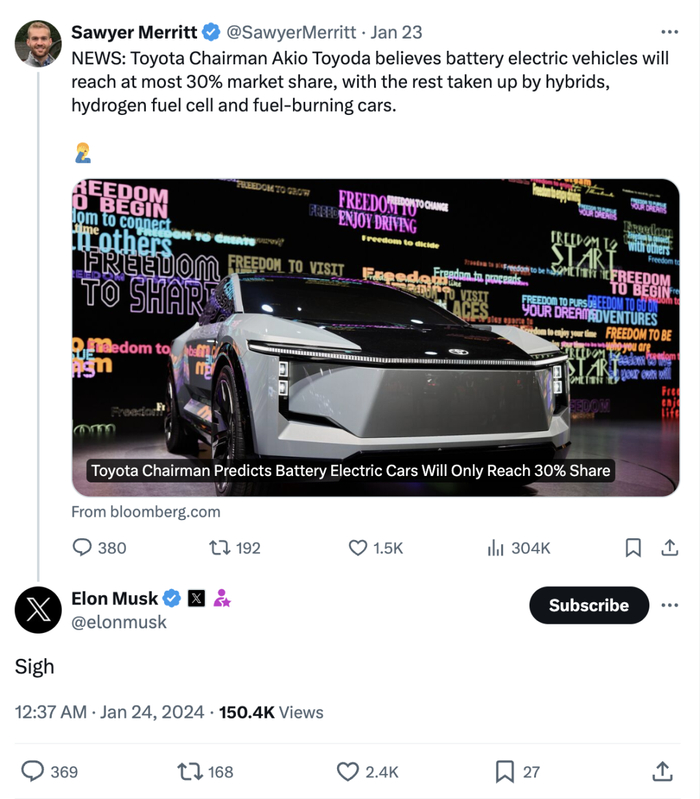Screen dimensions: 700x799
Task: Reply to Sawyer Merritt's tweet
Action: [83, 547]
